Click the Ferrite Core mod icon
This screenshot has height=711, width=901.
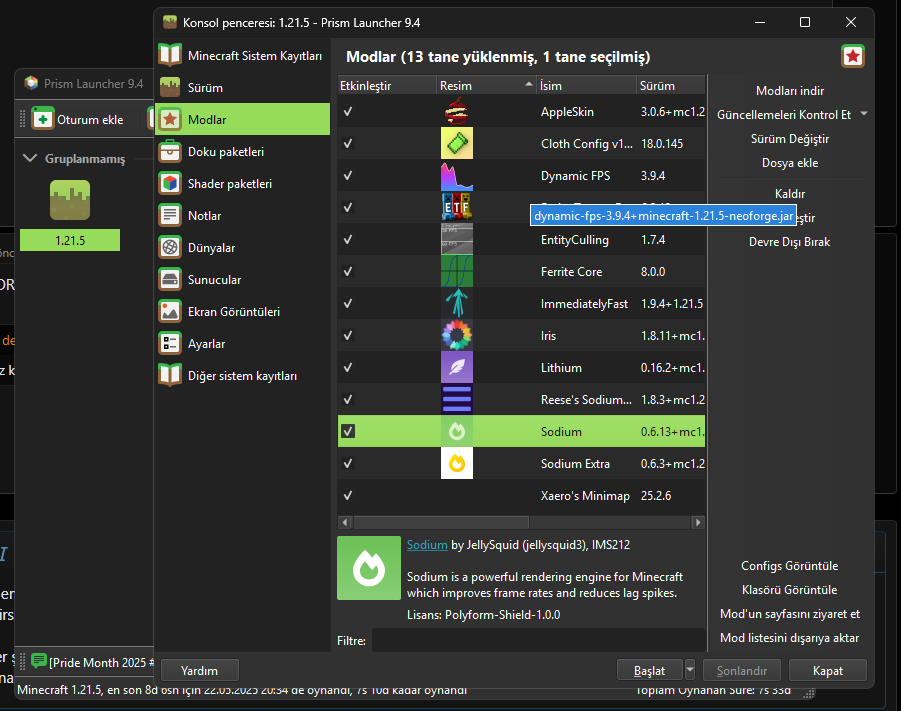tap(457, 271)
